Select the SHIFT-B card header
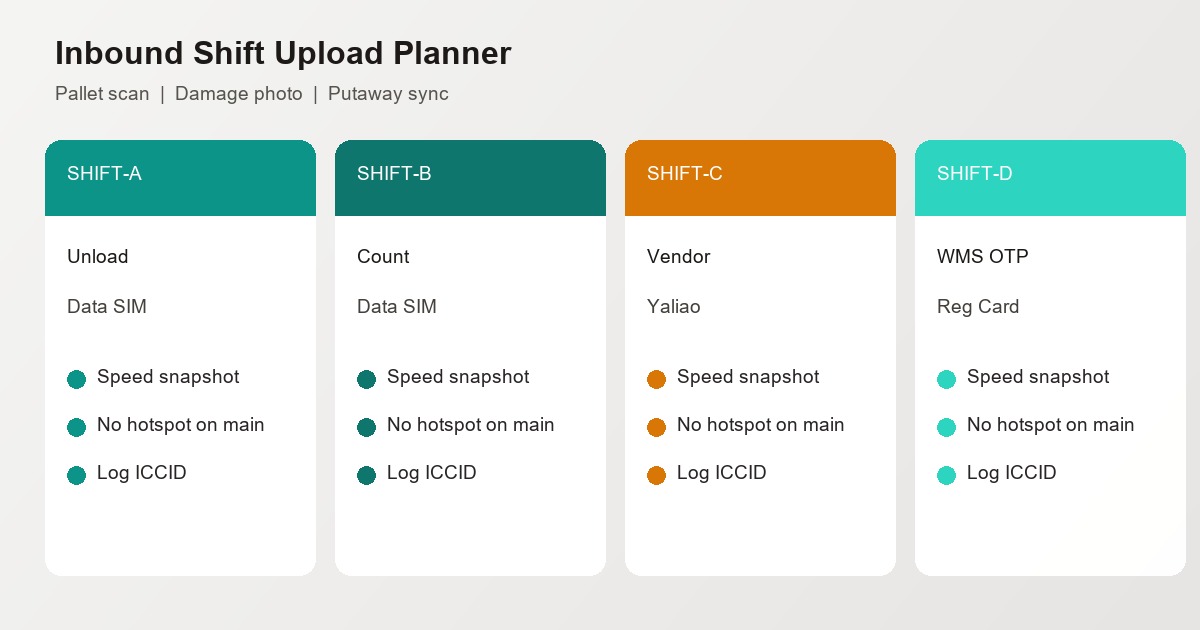 point(470,178)
